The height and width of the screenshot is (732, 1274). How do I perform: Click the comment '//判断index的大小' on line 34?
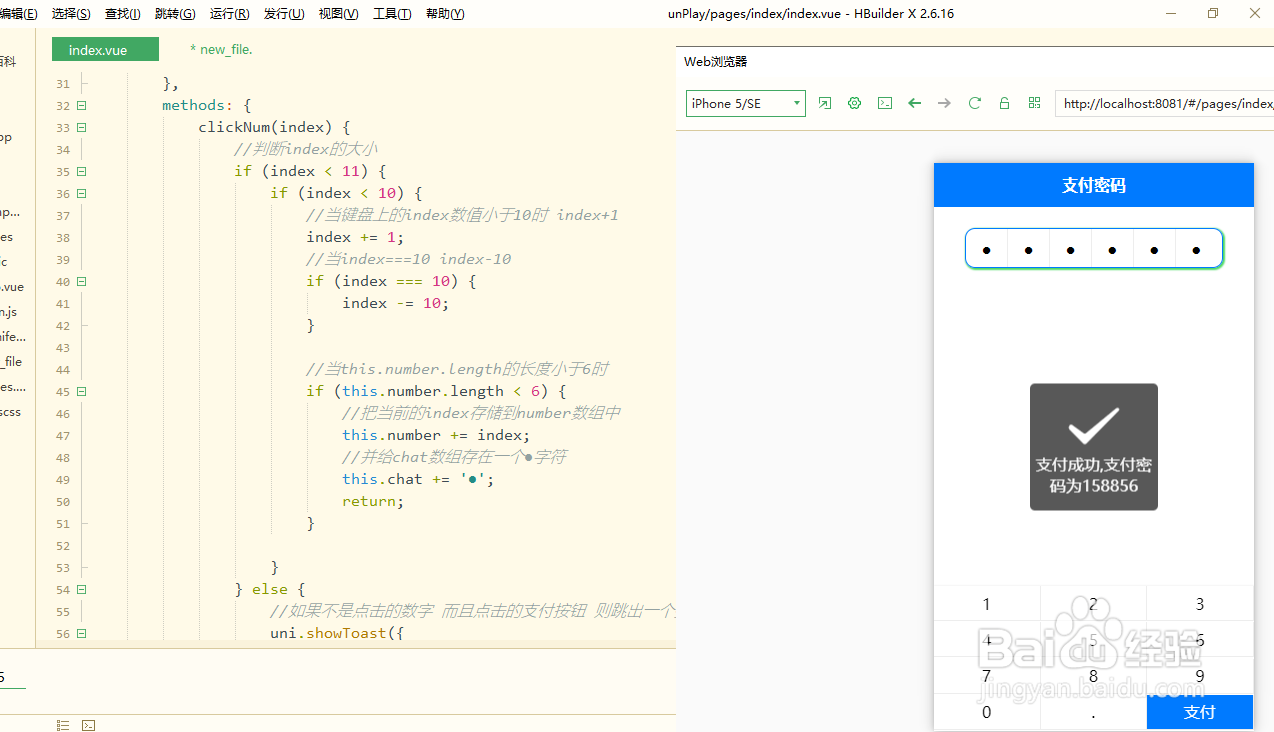(306, 149)
